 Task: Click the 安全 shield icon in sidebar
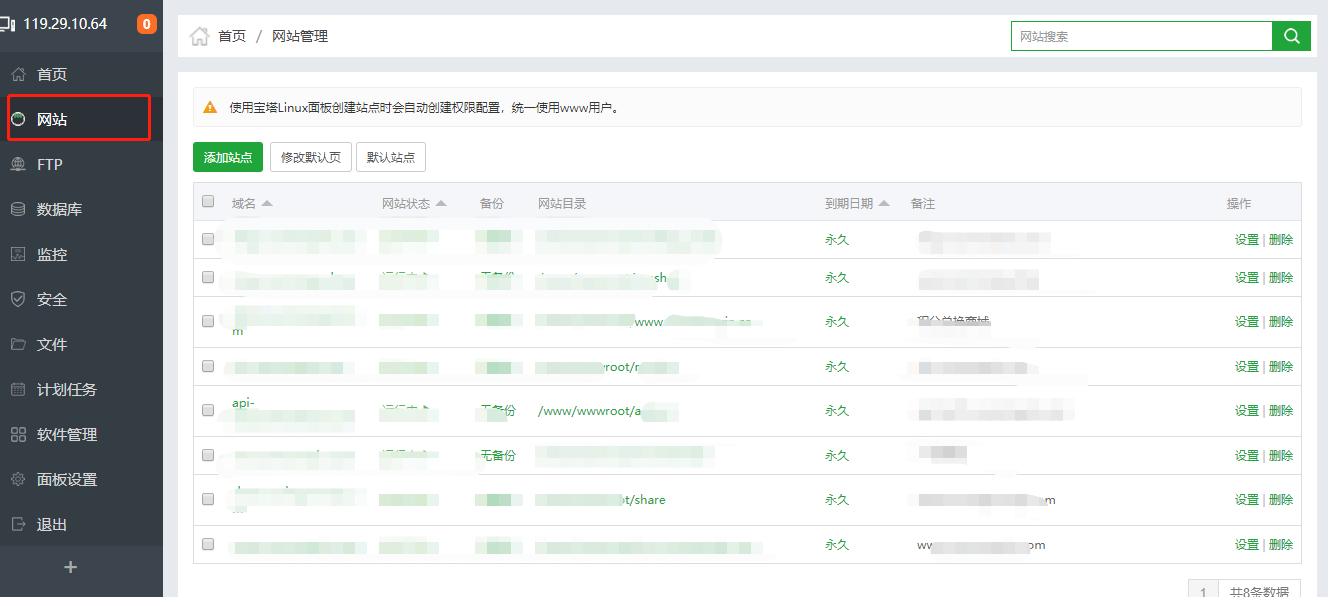pyautogui.click(x=18, y=299)
